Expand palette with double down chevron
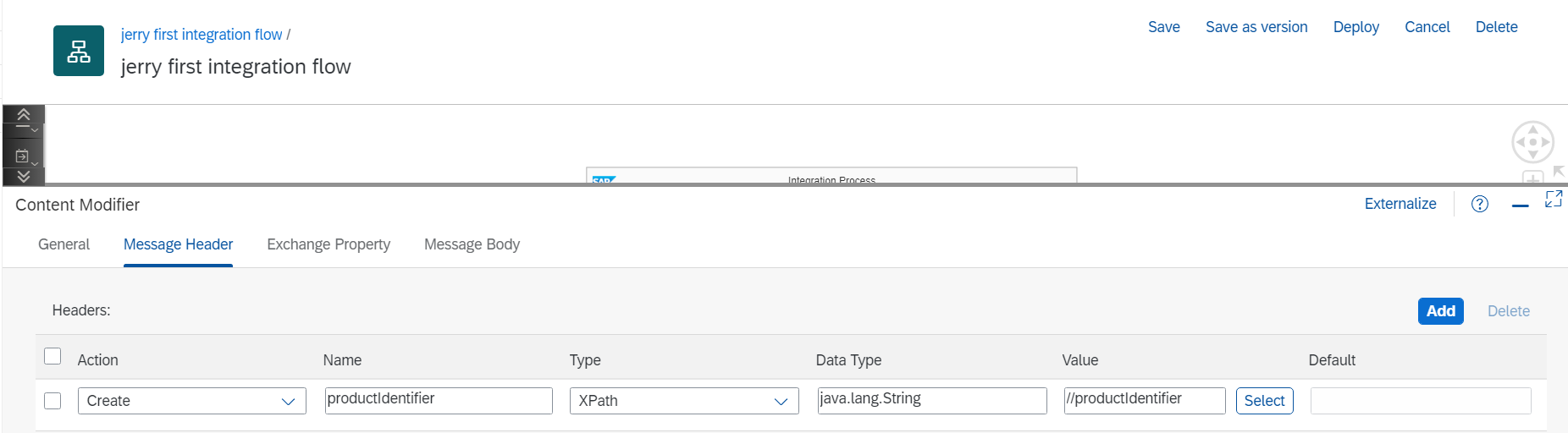This screenshot has height=433, width=1568. 24,176
